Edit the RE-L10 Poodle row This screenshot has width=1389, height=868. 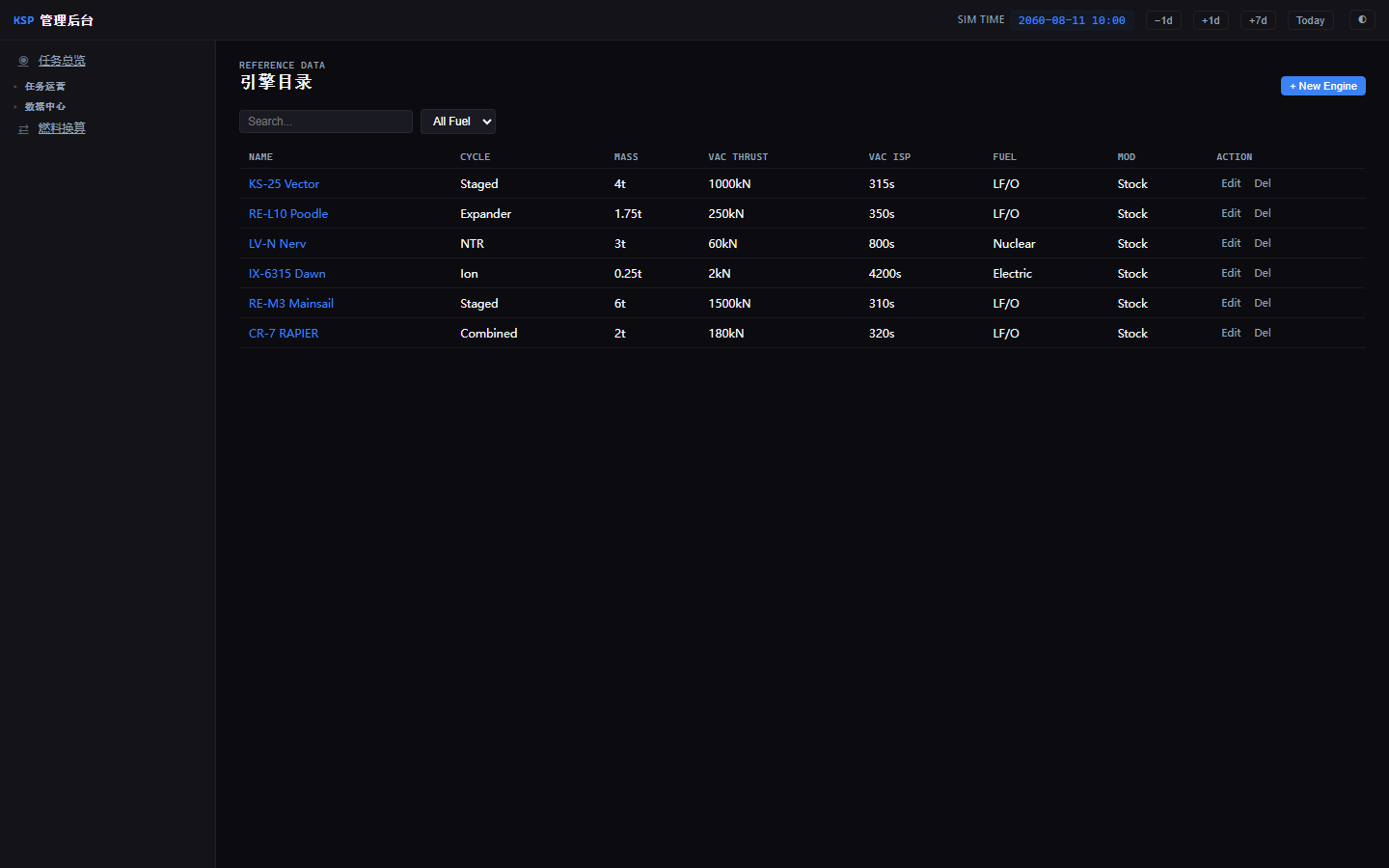pos(1231,213)
